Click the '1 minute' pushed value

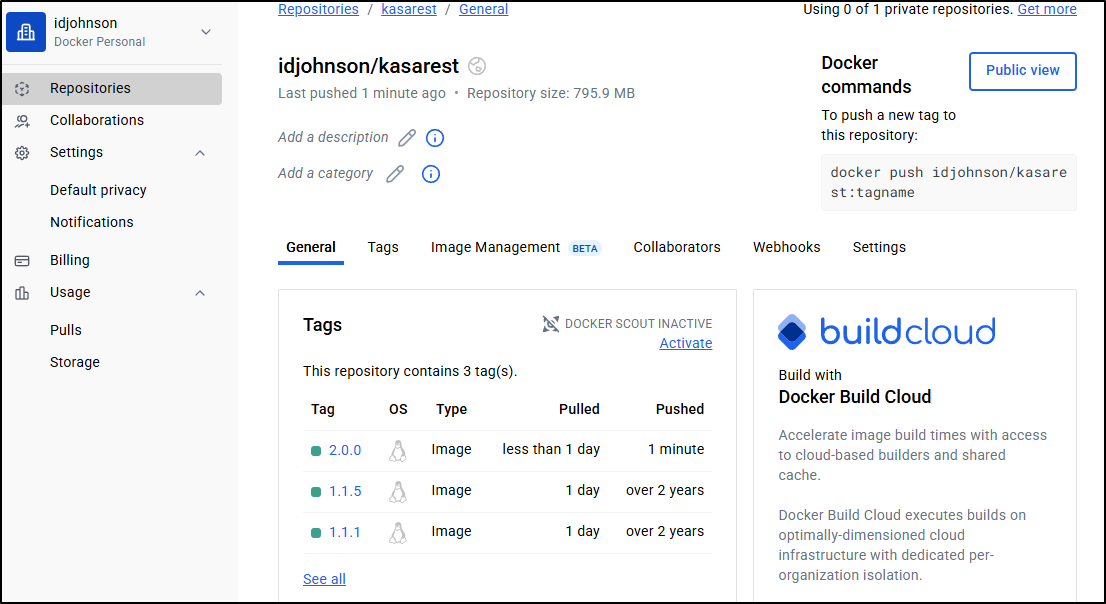(676, 449)
